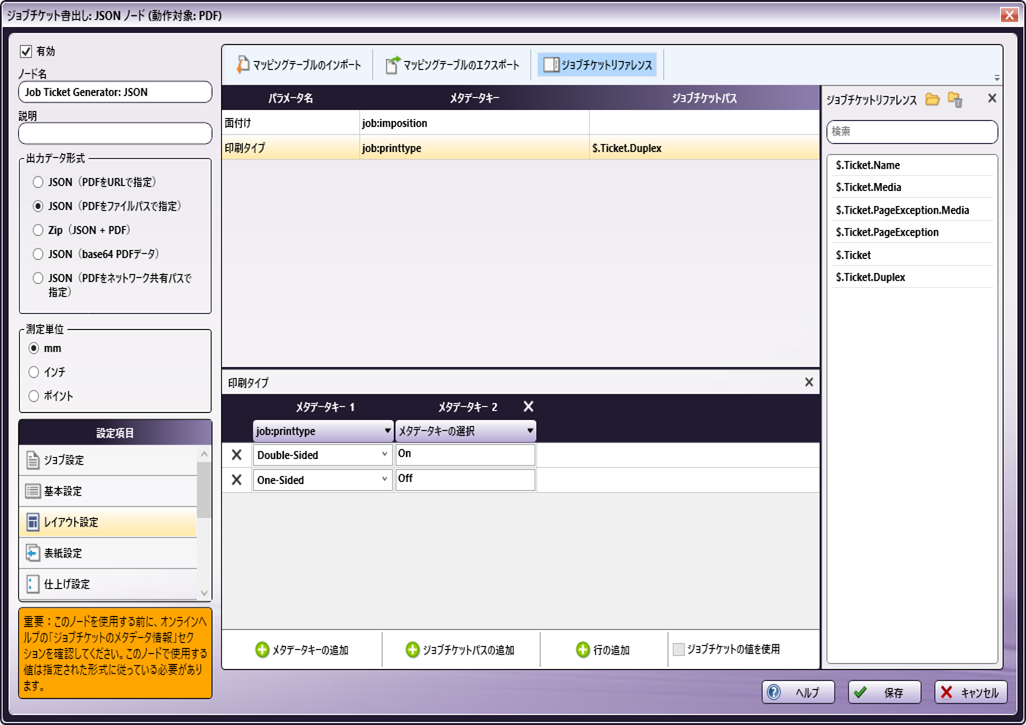Select JSON (PDFをURLで指定) output format
The width and height of the screenshot is (1026, 725).
coord(38,182)
